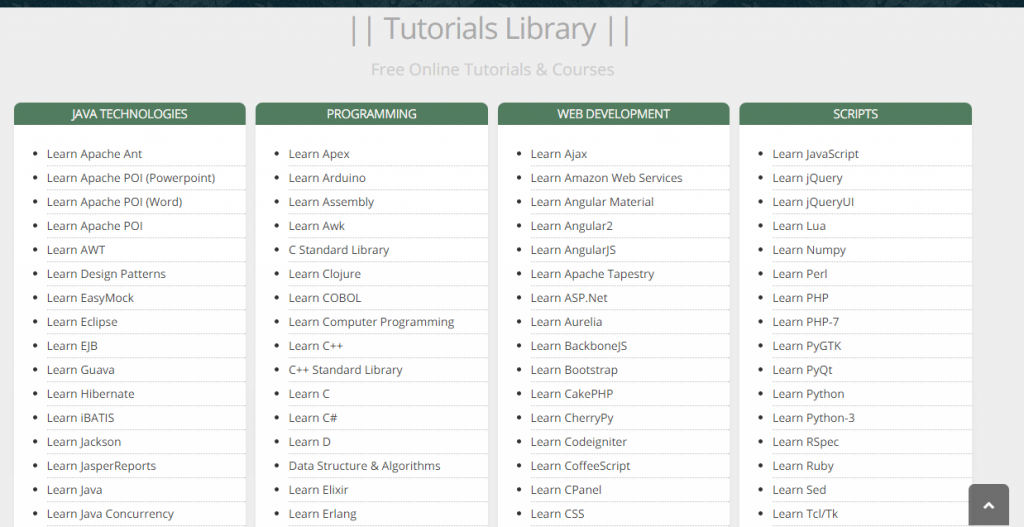Go to Learn Elixir

point(318,490)
